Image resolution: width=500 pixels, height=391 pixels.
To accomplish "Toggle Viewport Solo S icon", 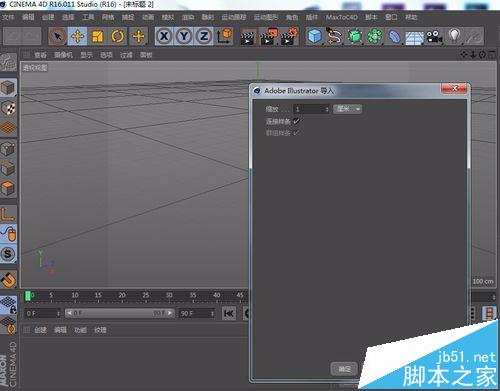I will coord(8,254).
